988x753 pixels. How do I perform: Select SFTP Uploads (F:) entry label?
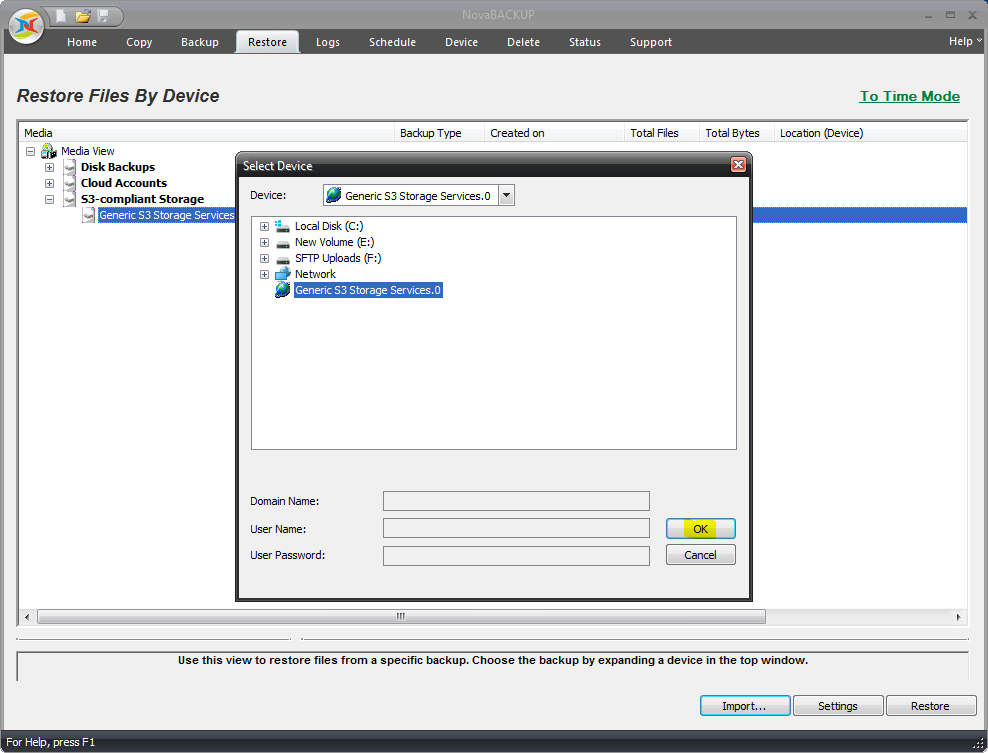[x=338, y=258]
